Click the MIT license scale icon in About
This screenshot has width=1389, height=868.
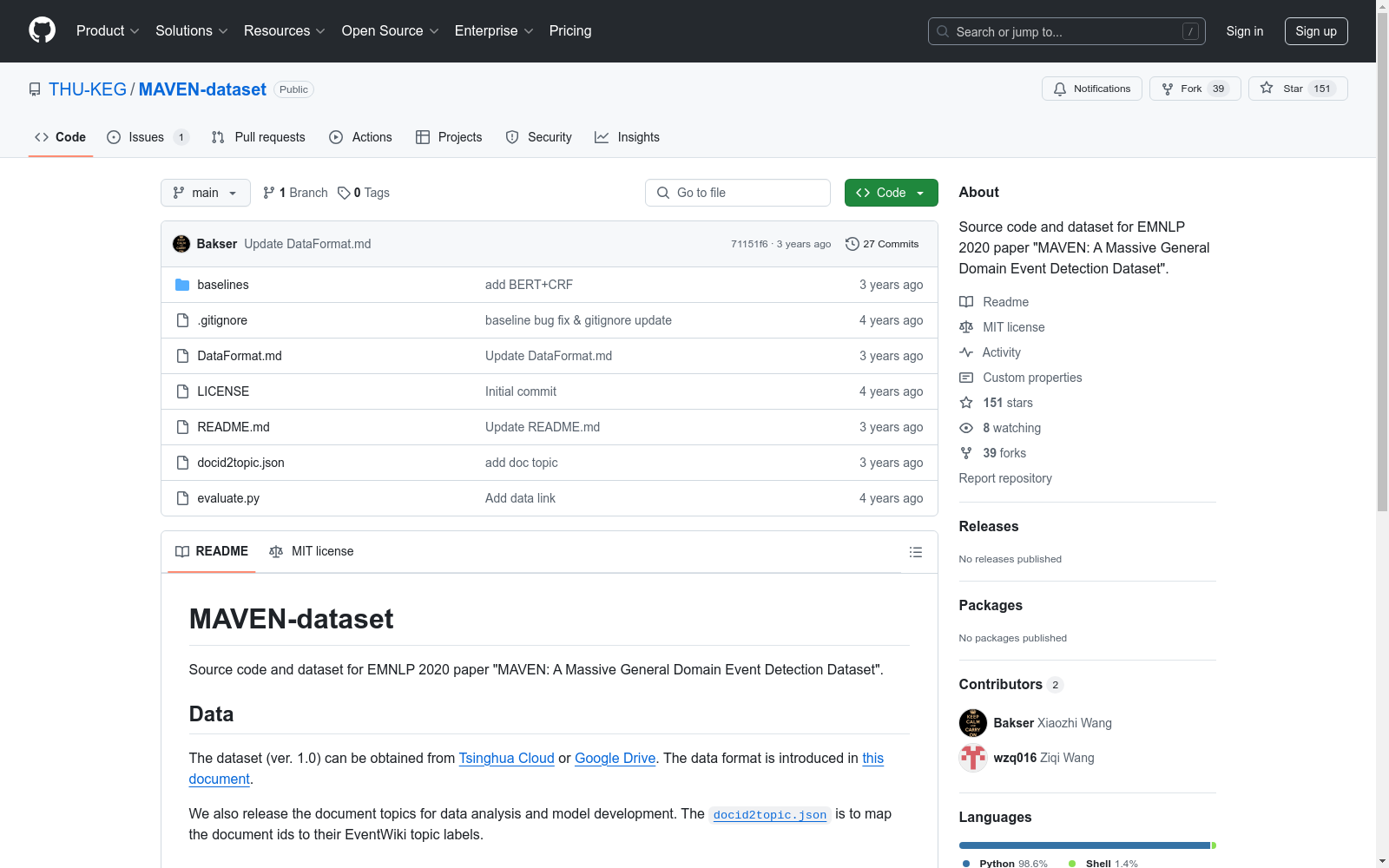coord(966,327)
